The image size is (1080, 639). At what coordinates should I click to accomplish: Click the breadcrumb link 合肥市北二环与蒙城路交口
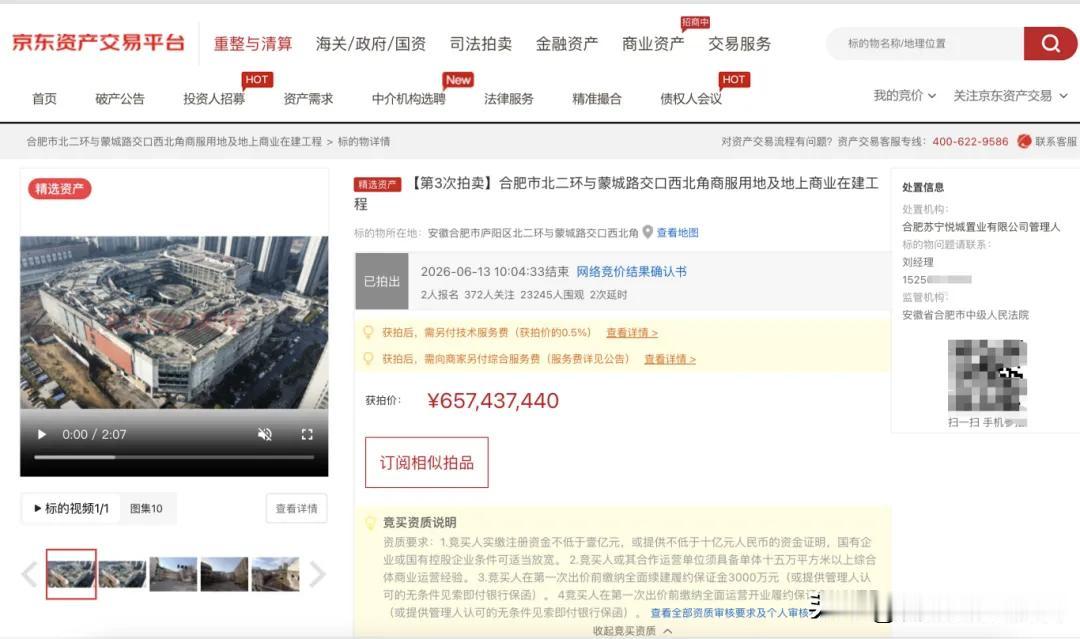pyautogui.click(x=174, y=142)
